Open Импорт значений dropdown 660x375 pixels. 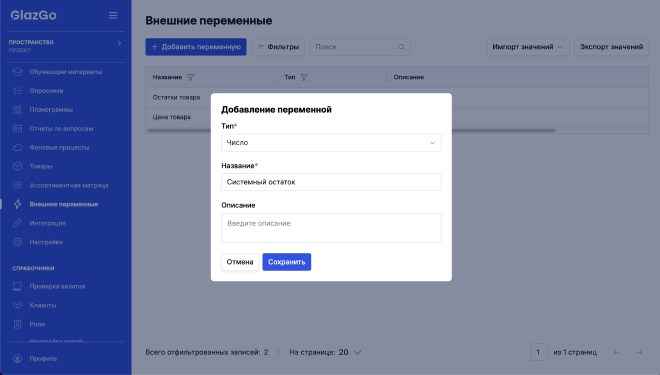(x=528, y=47)
